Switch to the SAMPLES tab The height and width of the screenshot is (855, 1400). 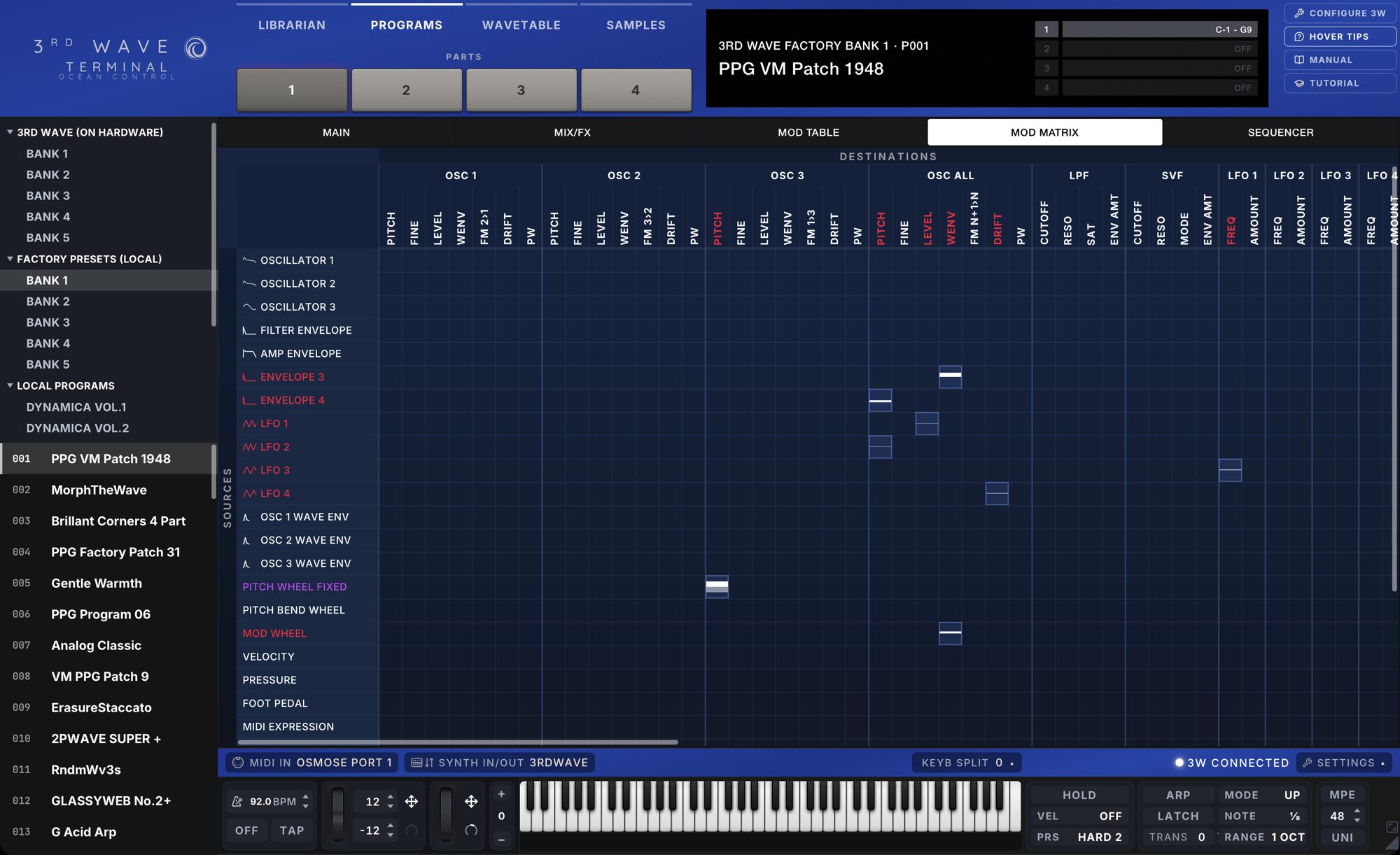pos(636,25)
